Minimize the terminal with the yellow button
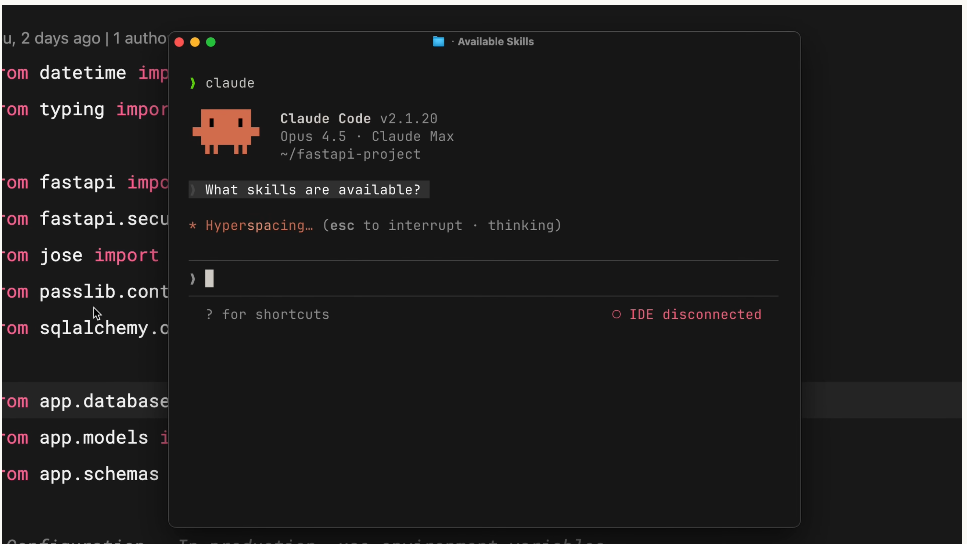This screenshot has height=544, width=967. point(195,42)
